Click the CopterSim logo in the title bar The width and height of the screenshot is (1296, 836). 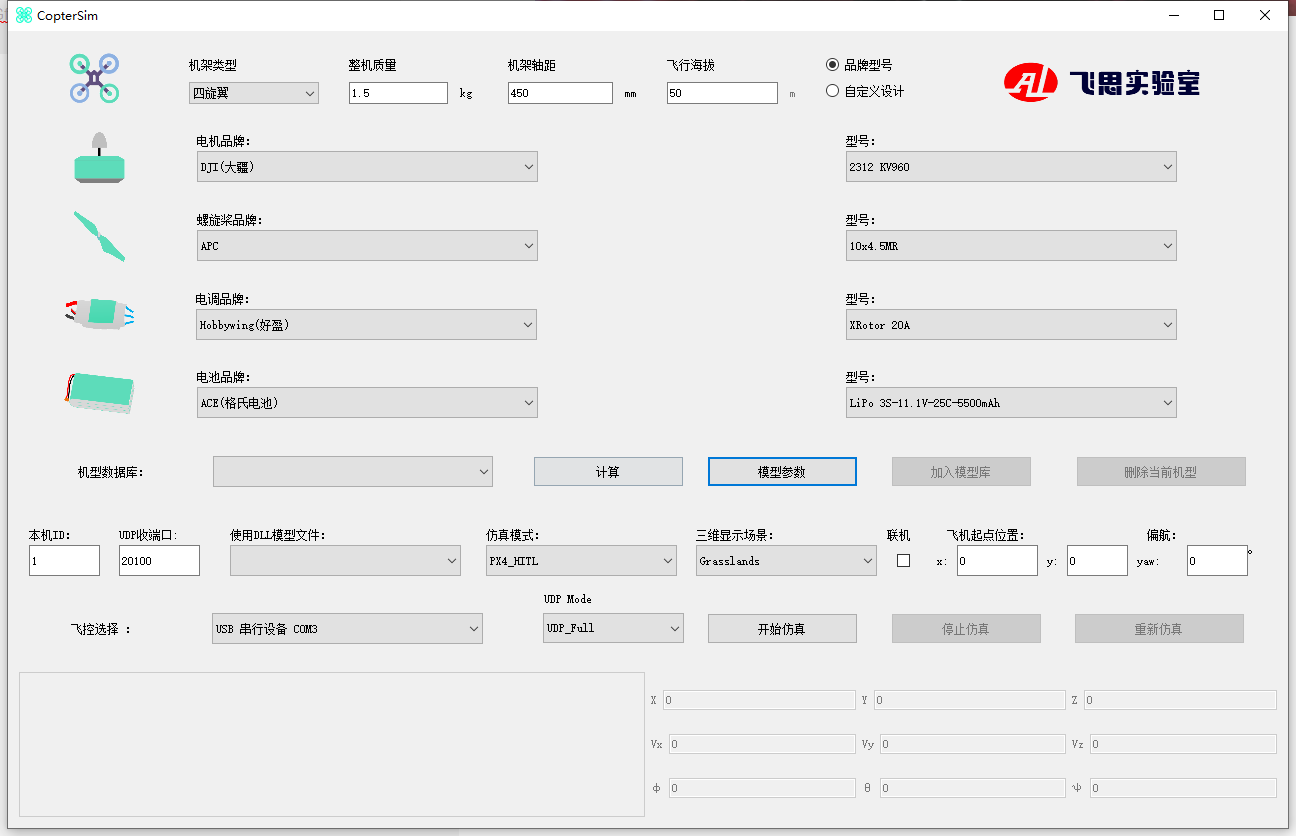(20, 15)
